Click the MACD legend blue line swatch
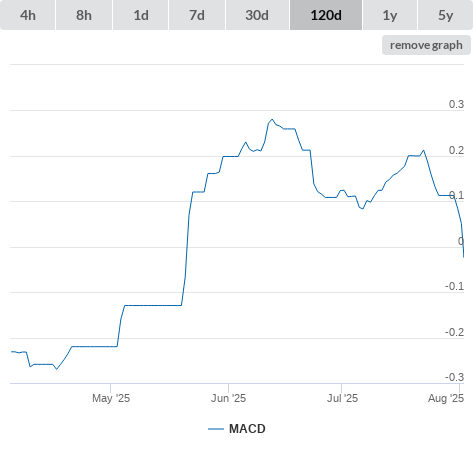This screenshot has height=455, width=474. (x=216, y=429)
